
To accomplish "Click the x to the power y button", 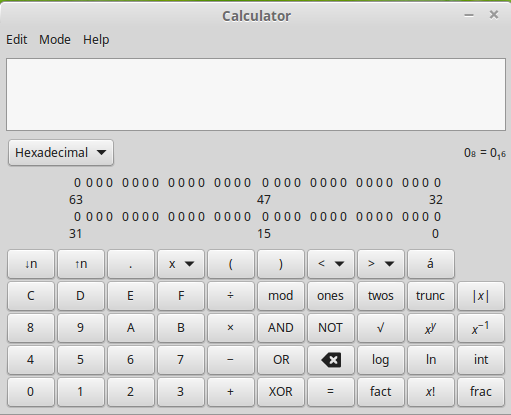I will coord(431,328).
